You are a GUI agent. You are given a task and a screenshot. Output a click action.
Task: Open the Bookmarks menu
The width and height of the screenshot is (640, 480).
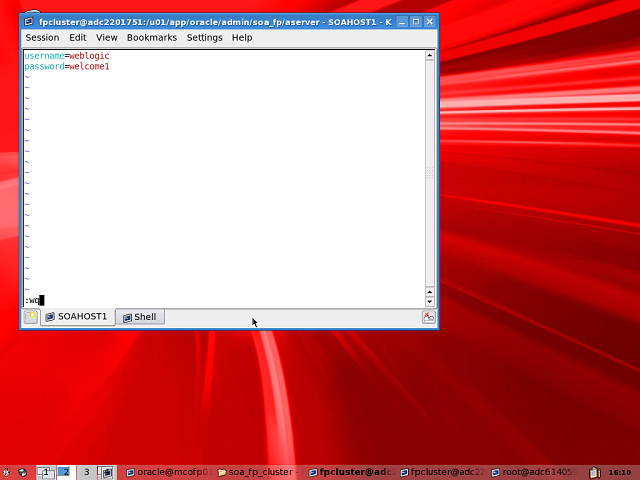click(x=152, y=38)
